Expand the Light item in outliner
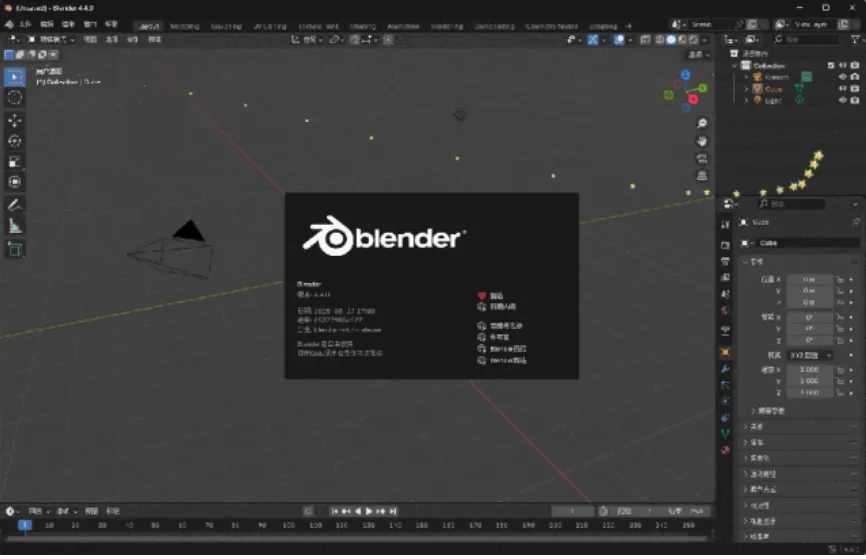 click(x=746, y=100)
